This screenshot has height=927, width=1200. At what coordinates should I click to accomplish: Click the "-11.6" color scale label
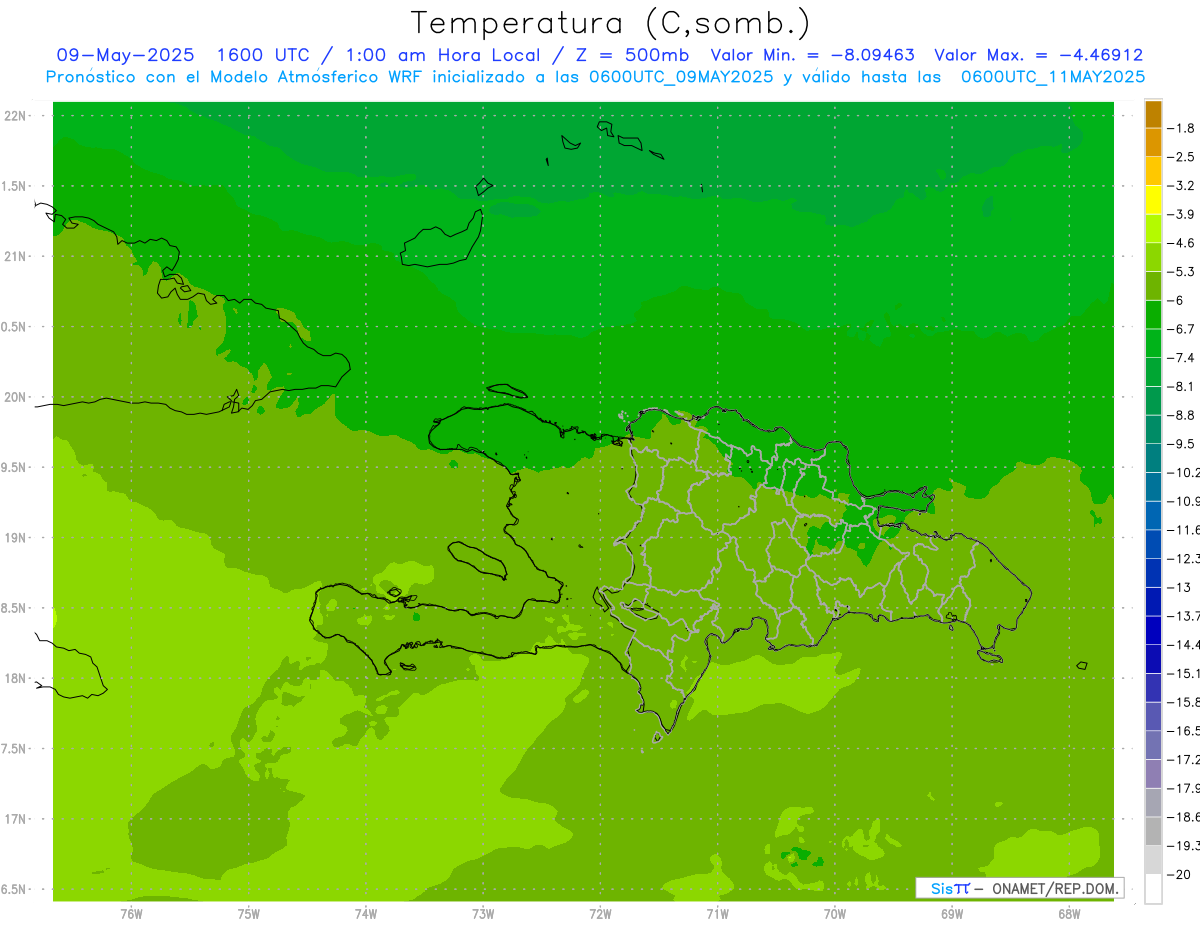(x=1184, y=529)
